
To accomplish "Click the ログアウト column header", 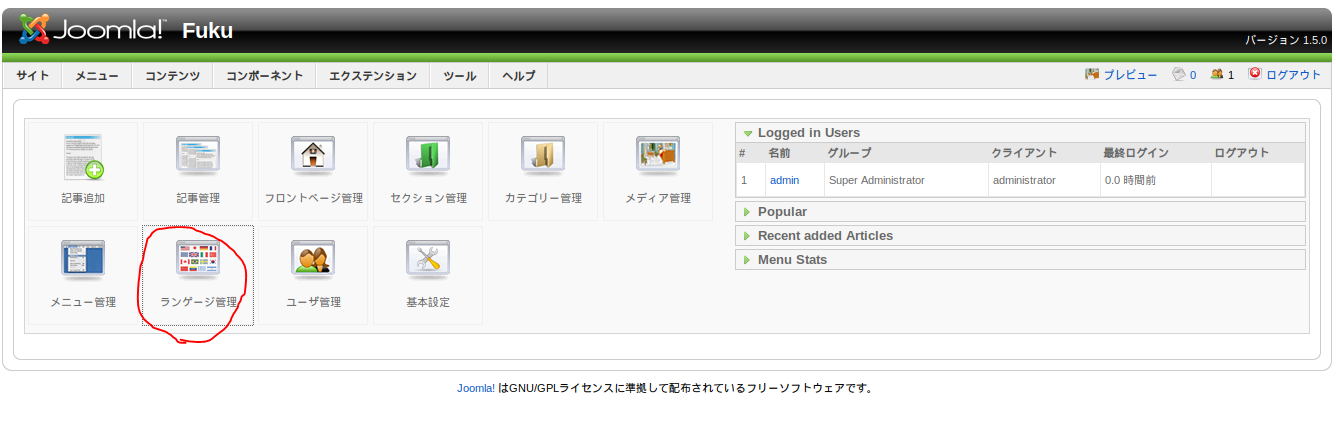I will tap(1242, 153).
